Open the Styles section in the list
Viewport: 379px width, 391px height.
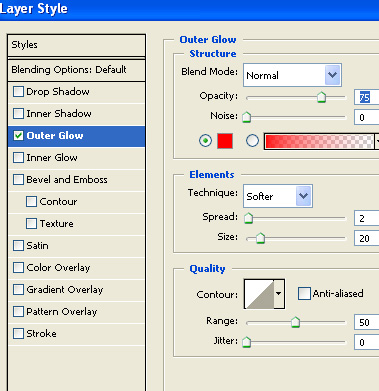tap(76, 45)
